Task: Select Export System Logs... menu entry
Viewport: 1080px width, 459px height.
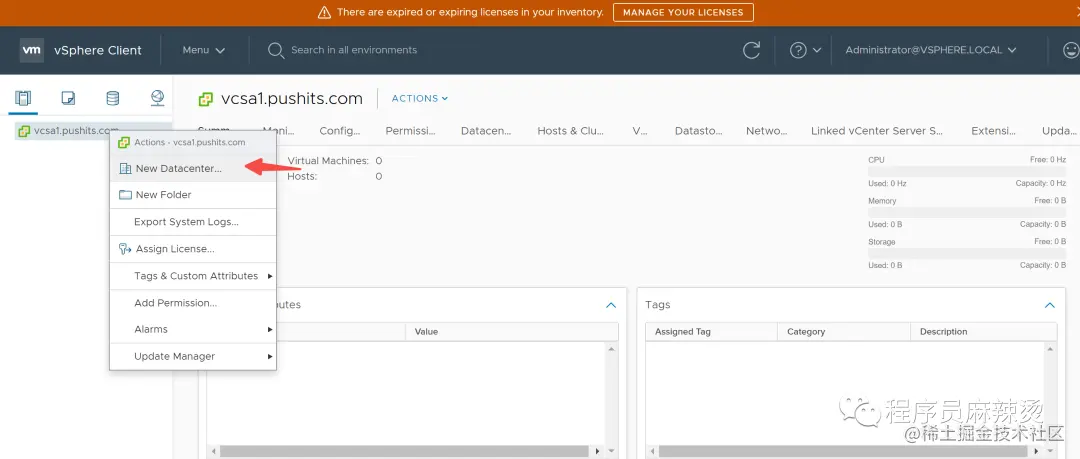Action: 193,222
